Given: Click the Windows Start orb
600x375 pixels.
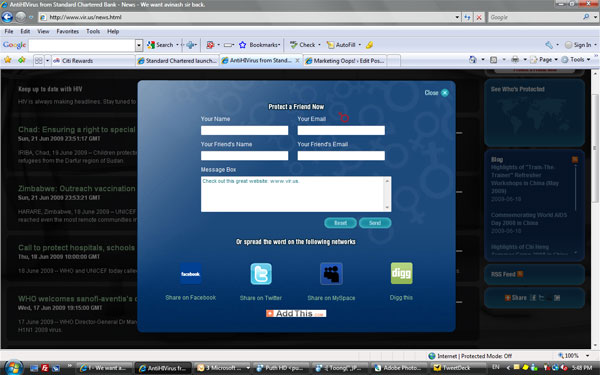Looking at the screenshot, I should pos(14,368).
